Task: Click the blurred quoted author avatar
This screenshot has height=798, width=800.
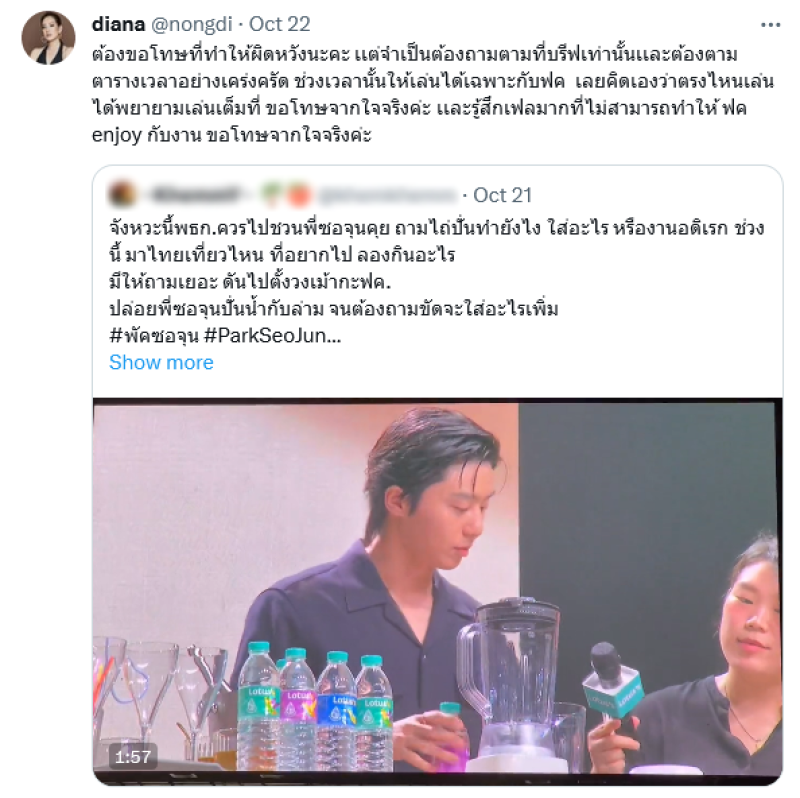Action: point(122,195)
